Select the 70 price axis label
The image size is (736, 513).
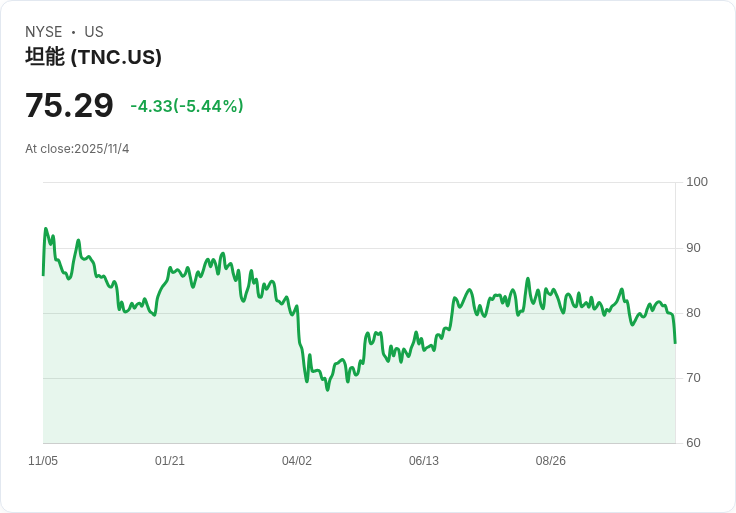click(694, 378)
